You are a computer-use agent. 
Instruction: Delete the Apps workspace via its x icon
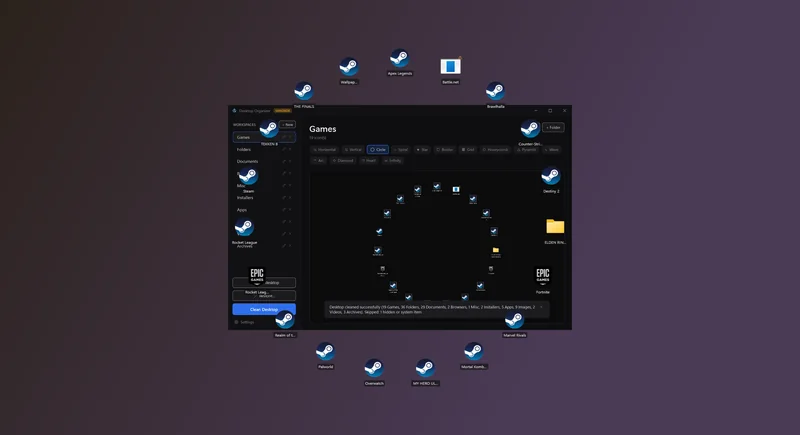(x=290, y=210)
